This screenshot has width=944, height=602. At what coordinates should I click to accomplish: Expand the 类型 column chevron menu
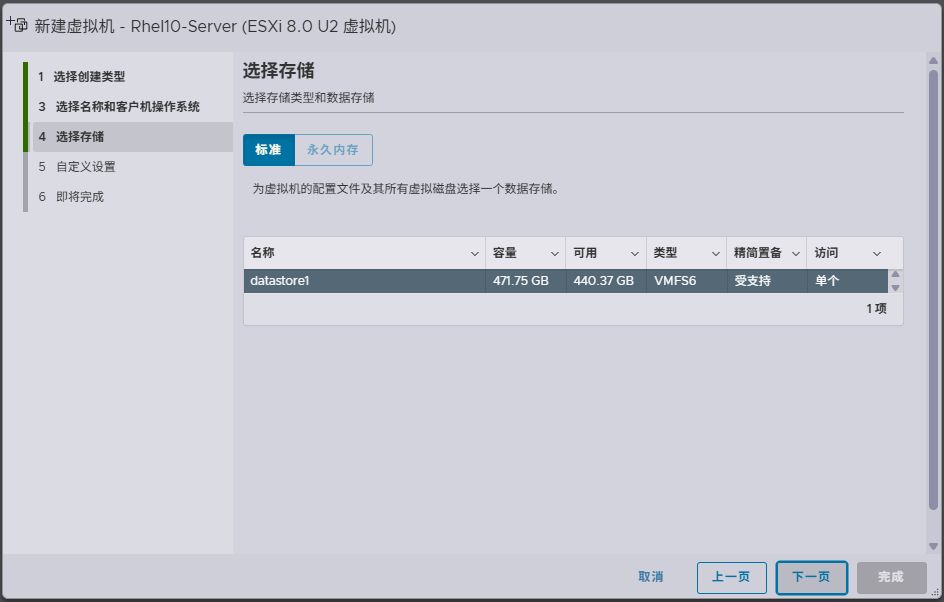coord(715,254)
